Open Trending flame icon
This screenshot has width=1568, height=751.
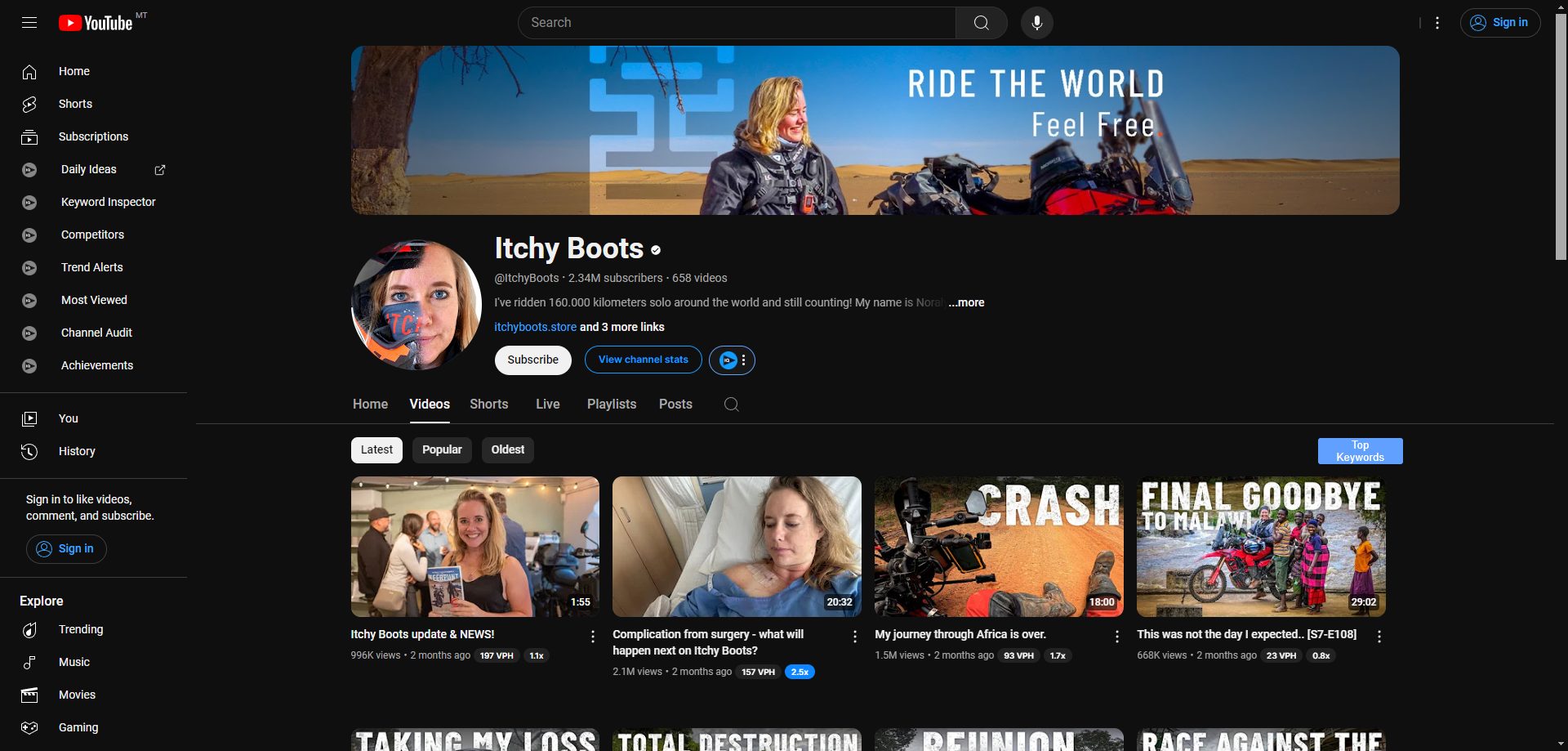(29, 630)
